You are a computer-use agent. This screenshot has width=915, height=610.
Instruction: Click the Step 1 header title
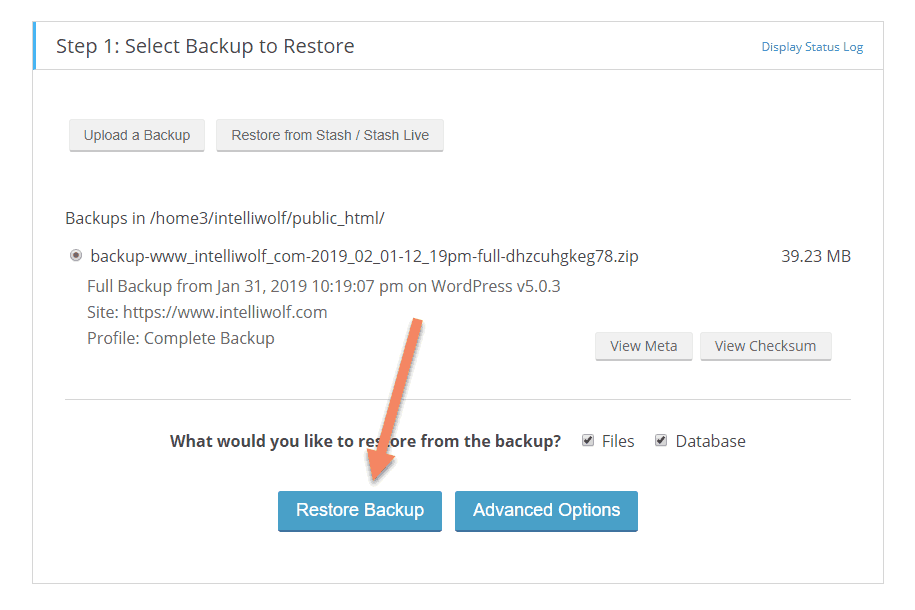(203, 46)
